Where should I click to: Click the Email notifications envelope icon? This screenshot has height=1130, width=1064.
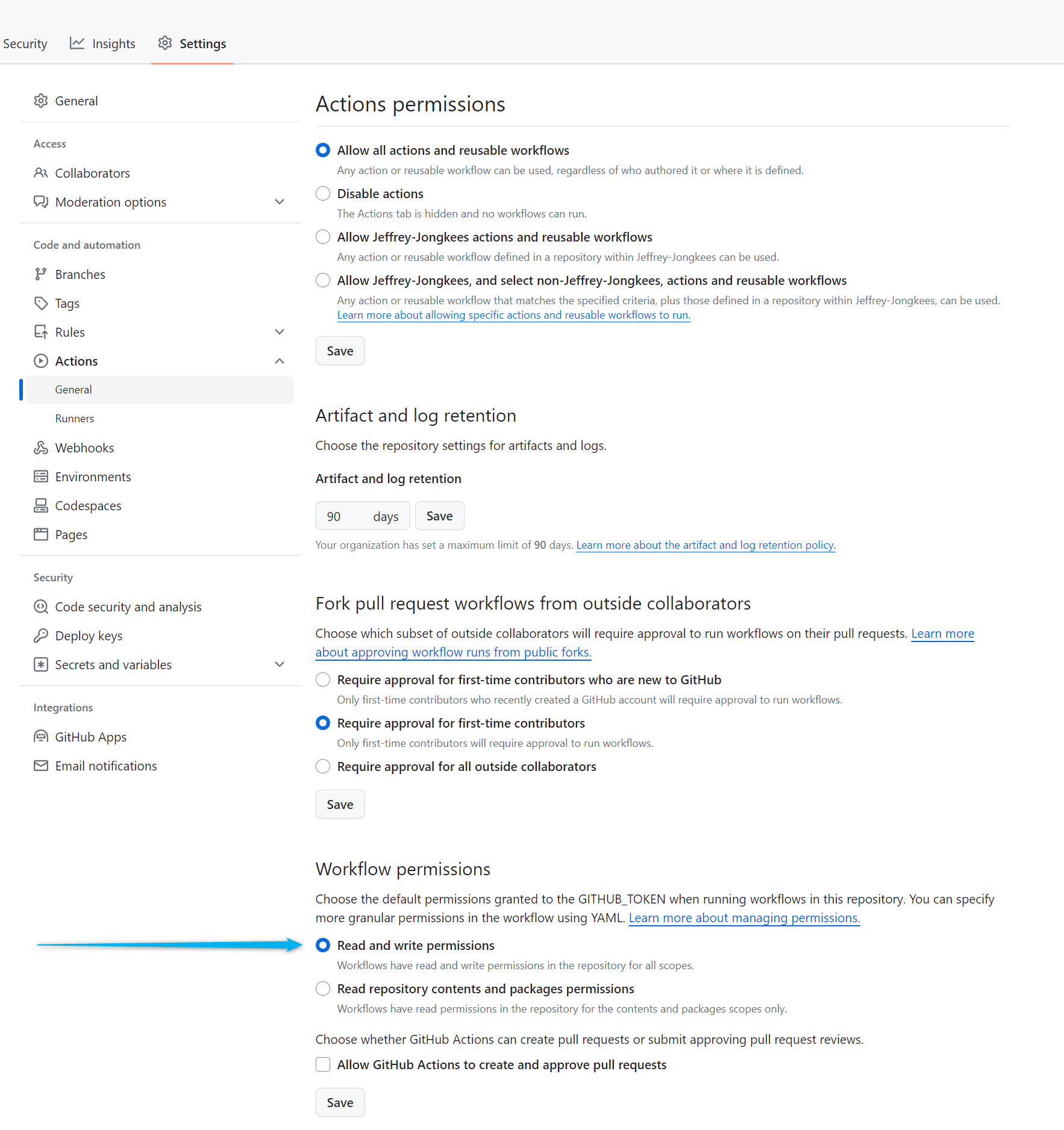(x=41, y=766)
